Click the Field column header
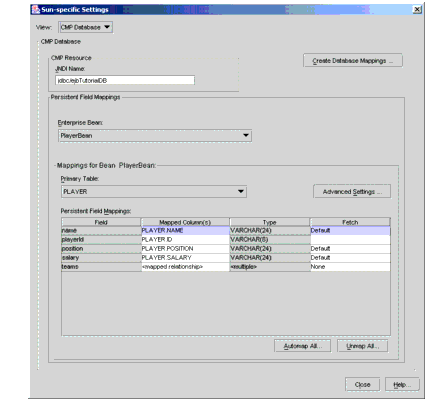This screenshot has height=399, width=426. click(x=101, y=222)
